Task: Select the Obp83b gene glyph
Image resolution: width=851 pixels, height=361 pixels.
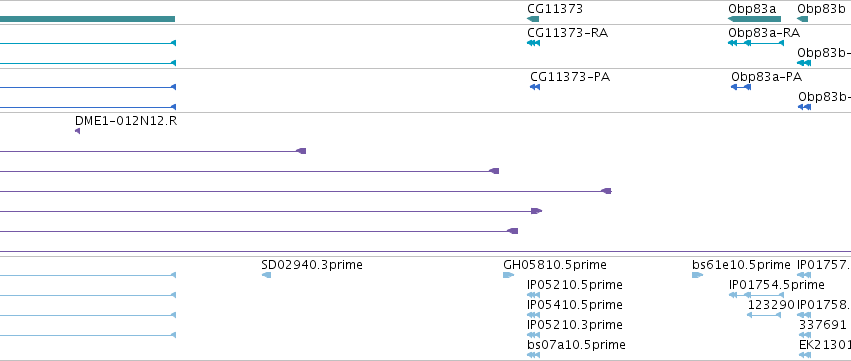Action: (x=803, y=19)
